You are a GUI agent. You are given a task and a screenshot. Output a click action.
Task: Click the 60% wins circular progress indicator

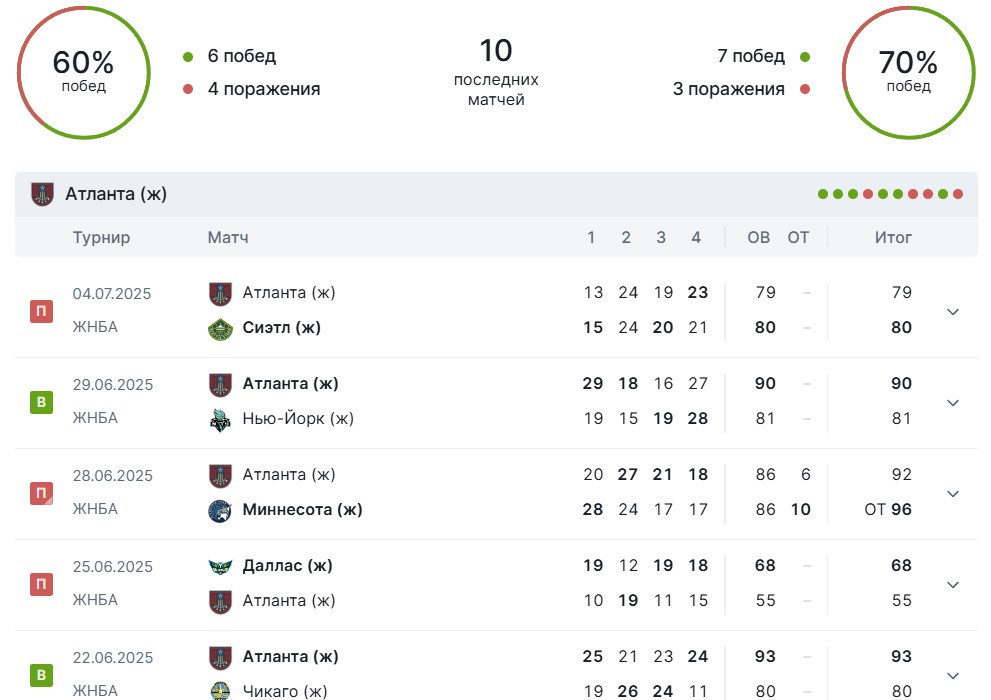pyautogui.click(x=83, y=72)
